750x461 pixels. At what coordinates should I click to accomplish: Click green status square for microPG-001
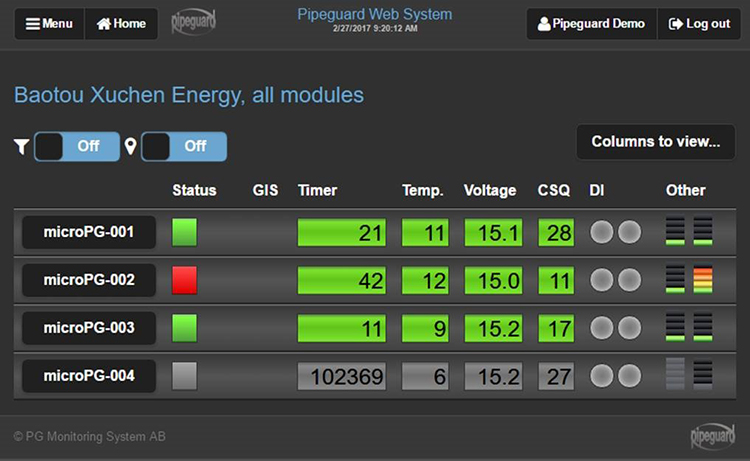point(185,232)
